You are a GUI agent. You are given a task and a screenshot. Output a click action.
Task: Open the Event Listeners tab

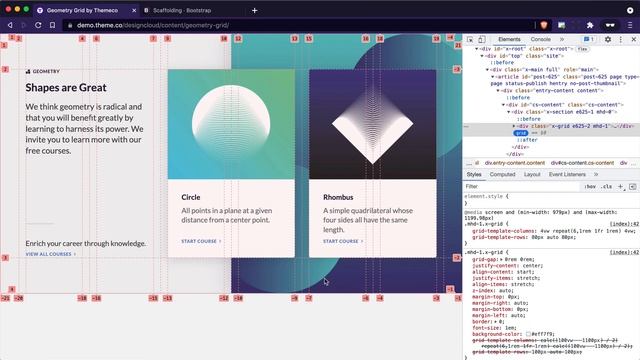point(567,174)
